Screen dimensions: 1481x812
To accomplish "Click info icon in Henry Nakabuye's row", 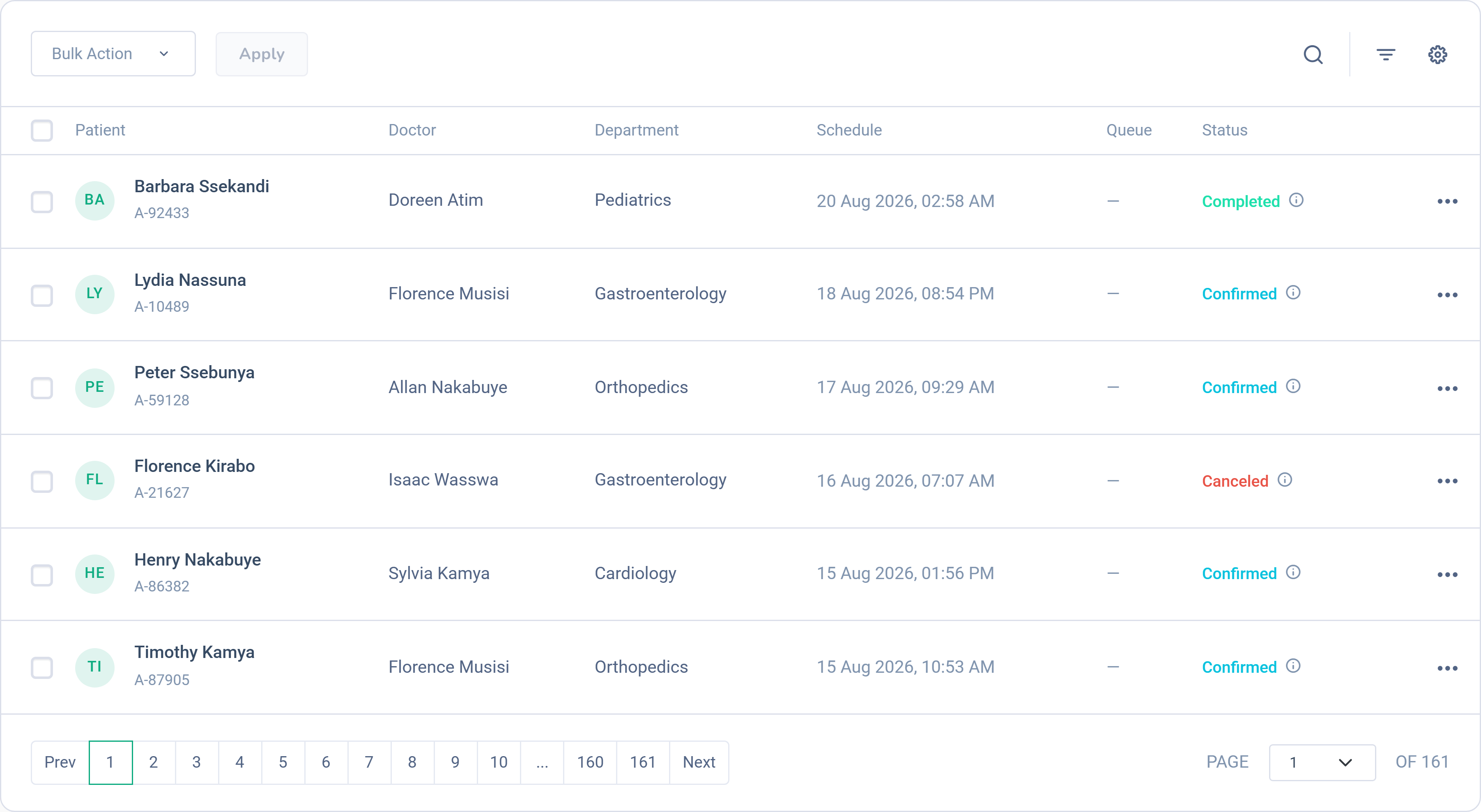I will point(1293,572).
